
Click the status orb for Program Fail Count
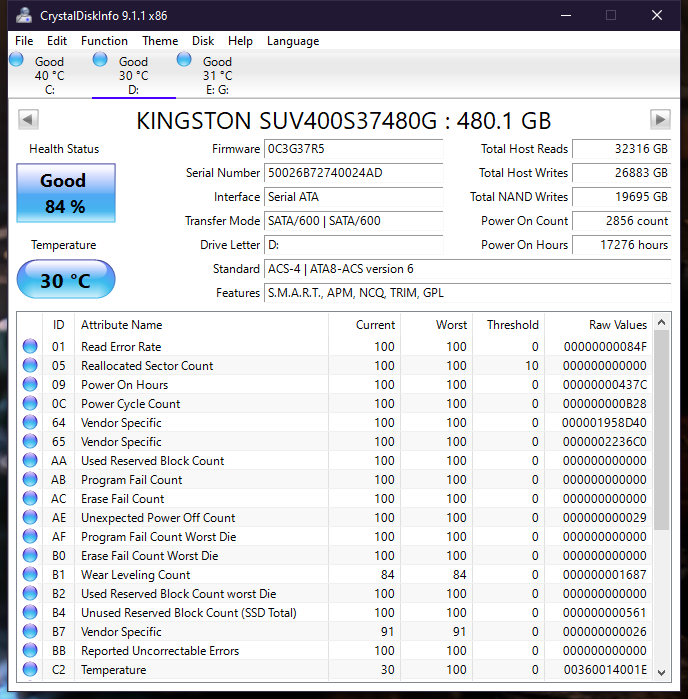[30, 480]
